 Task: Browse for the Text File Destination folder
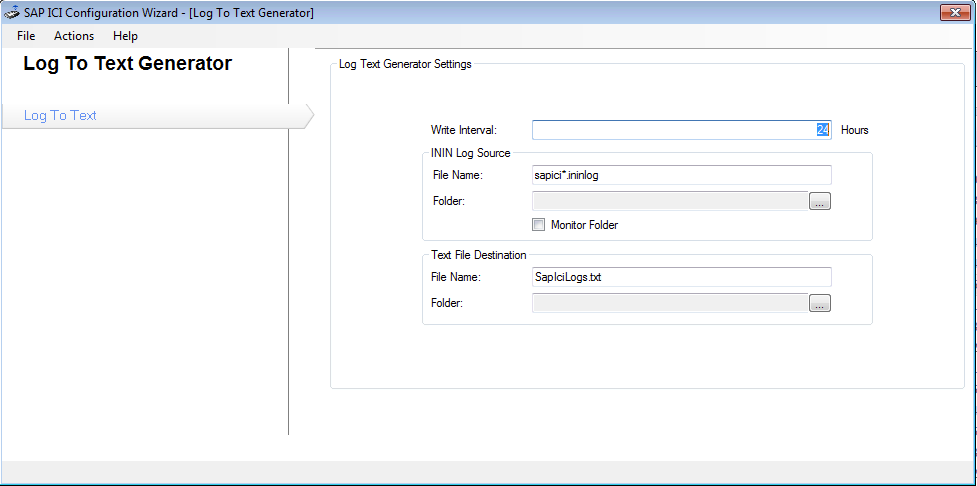[820, 303]
